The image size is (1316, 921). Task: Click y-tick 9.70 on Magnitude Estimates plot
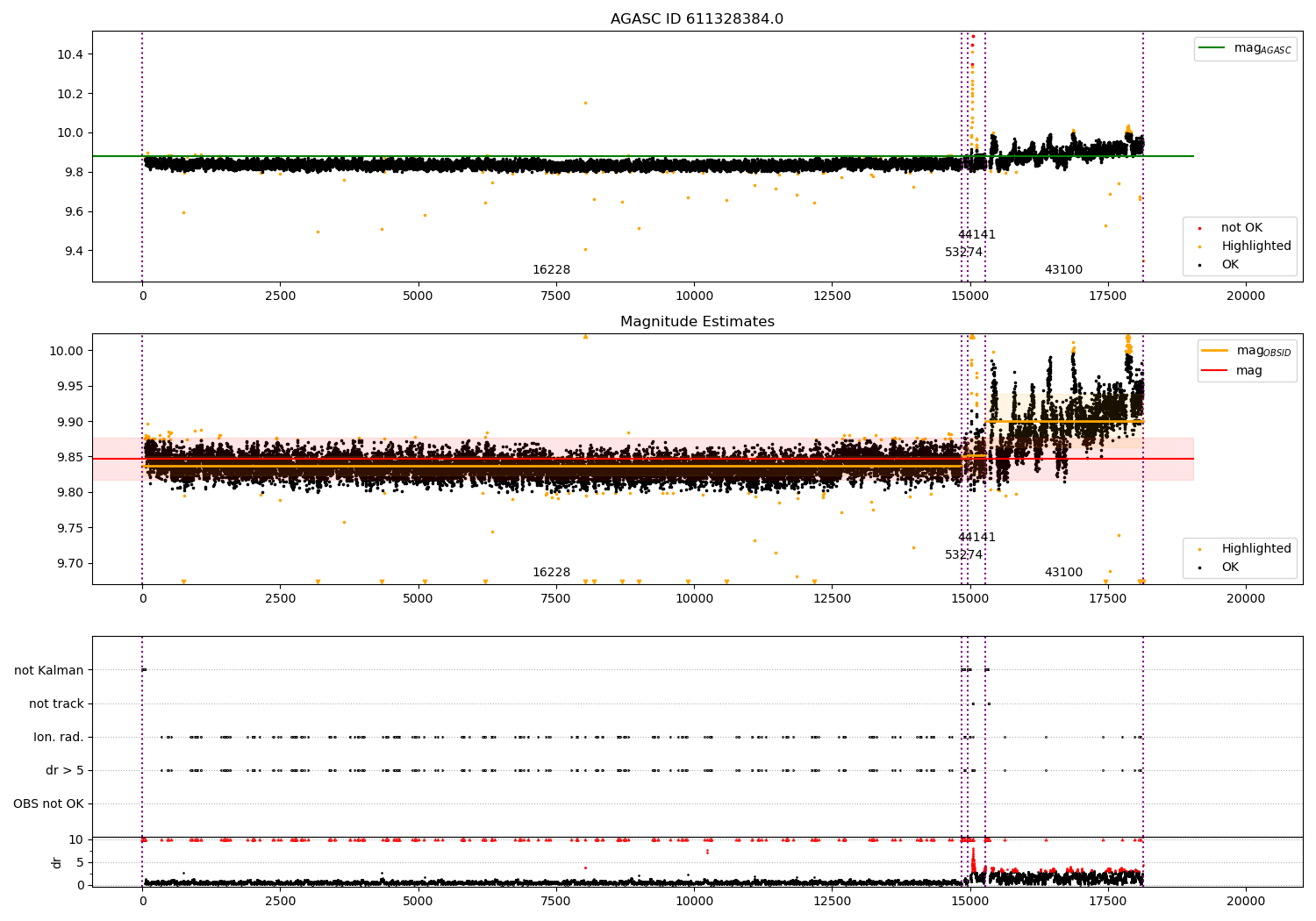[x=74, y=563]
